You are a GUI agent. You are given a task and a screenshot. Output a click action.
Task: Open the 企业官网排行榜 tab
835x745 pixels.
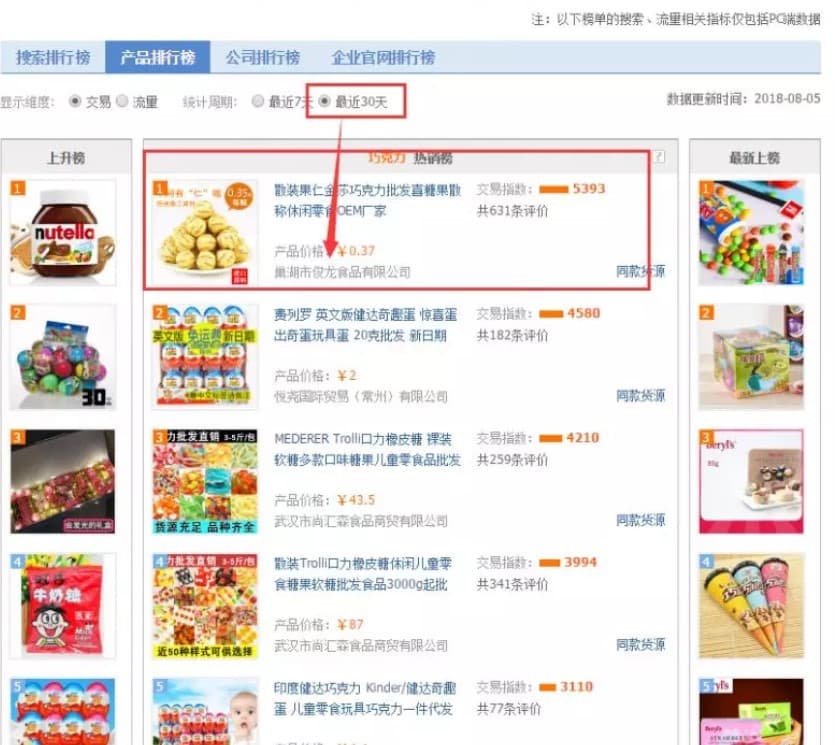point(383,57)
